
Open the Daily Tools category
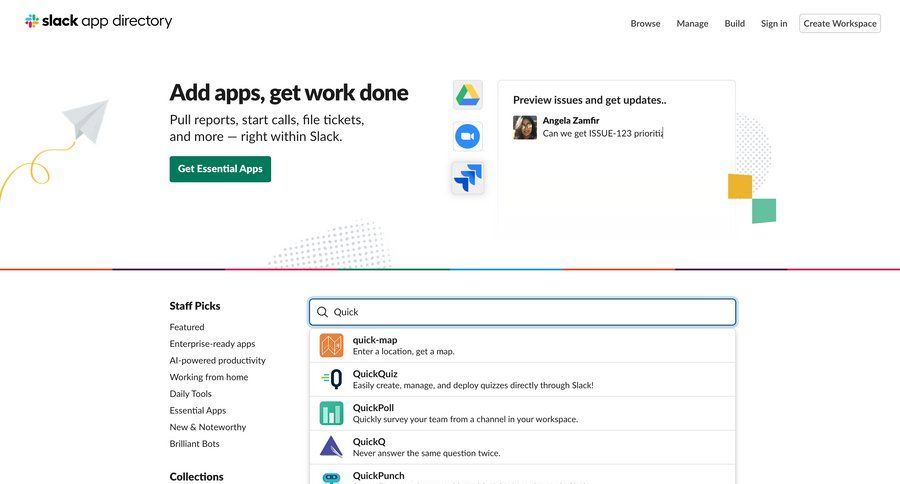click(191, 394)
